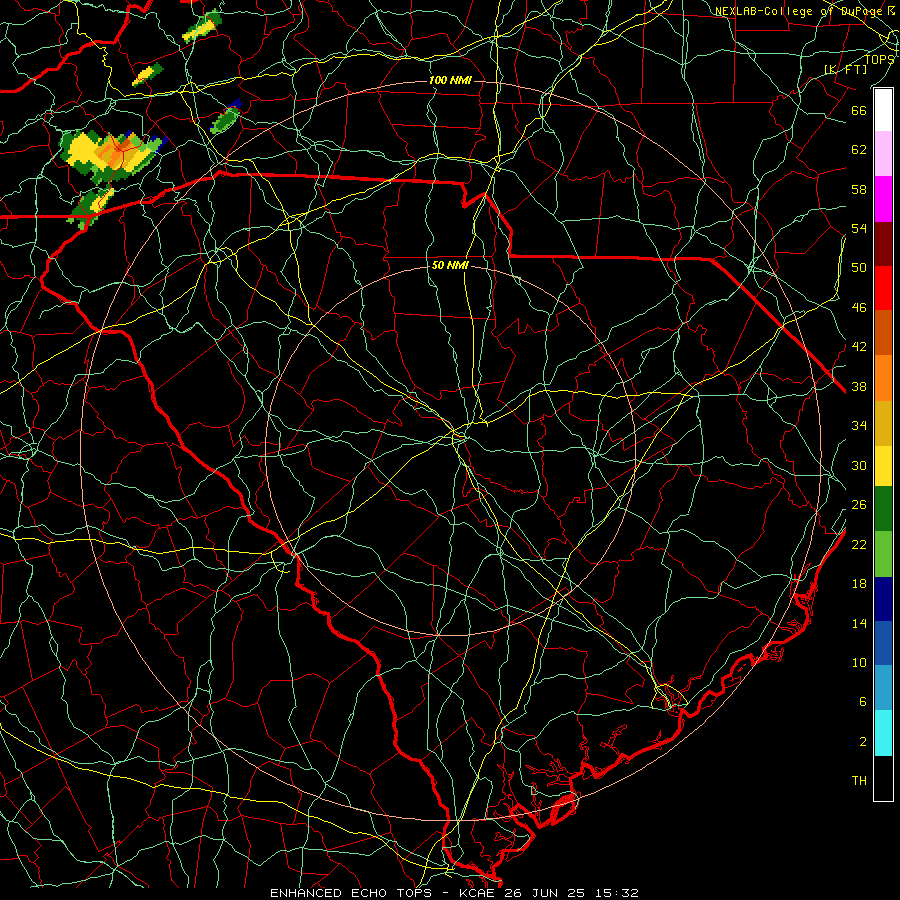This screenshot has width=900, height=900.
Task: Click the legend value 34
Action: click(x=859, y=426)
